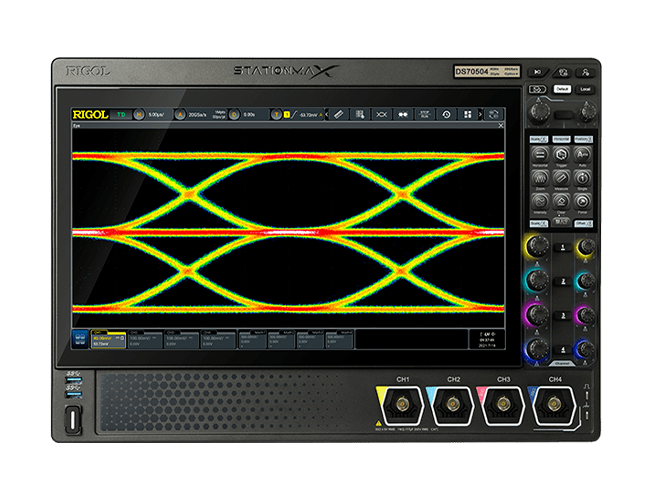The image size is (652, 500).
Task: Click the trigger level knob at top right
Action: (x=588, y=111)
